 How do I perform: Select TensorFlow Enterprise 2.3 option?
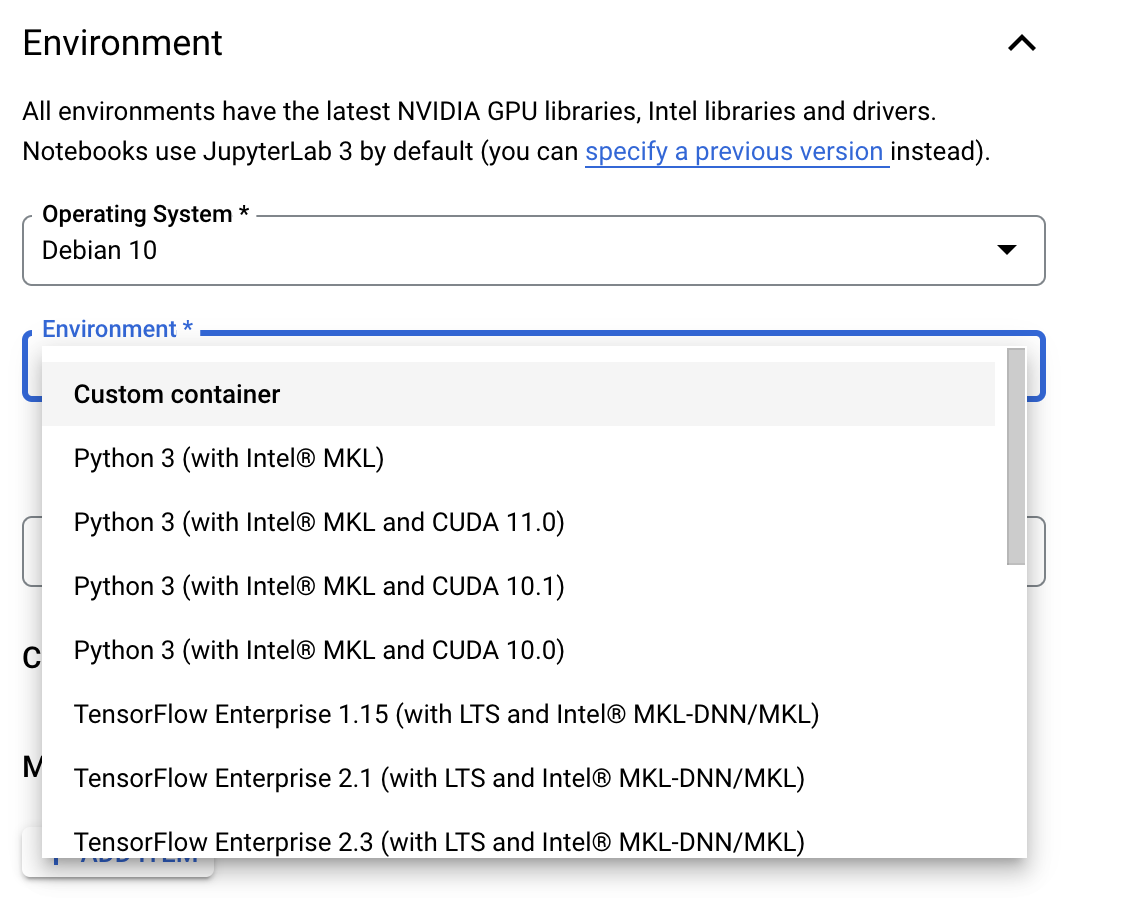pos(518,834)
